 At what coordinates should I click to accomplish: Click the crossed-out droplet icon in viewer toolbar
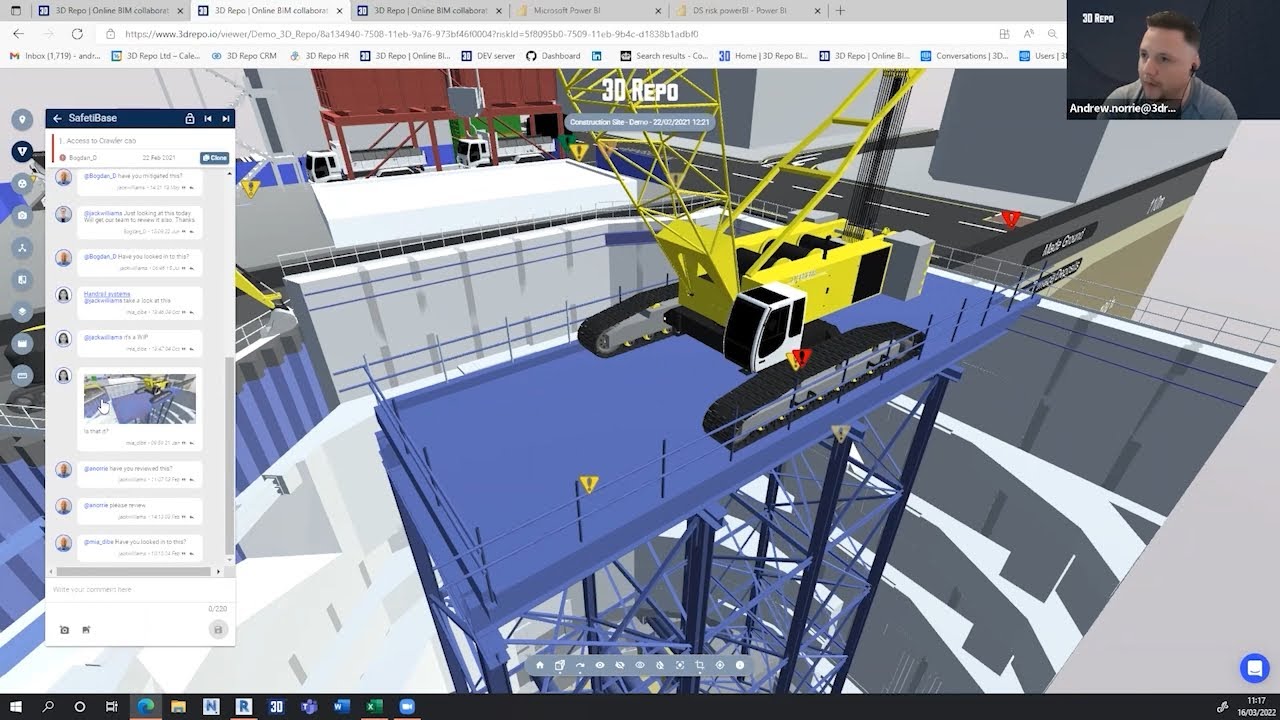(x=660, y=665)
